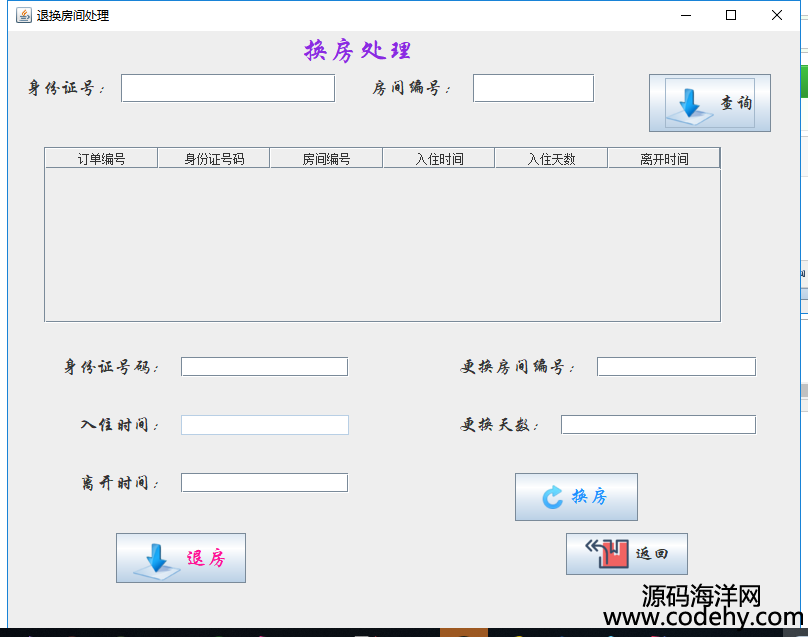
Task: Select the 身份证号码 column header
Action: (x=214, y=159)
